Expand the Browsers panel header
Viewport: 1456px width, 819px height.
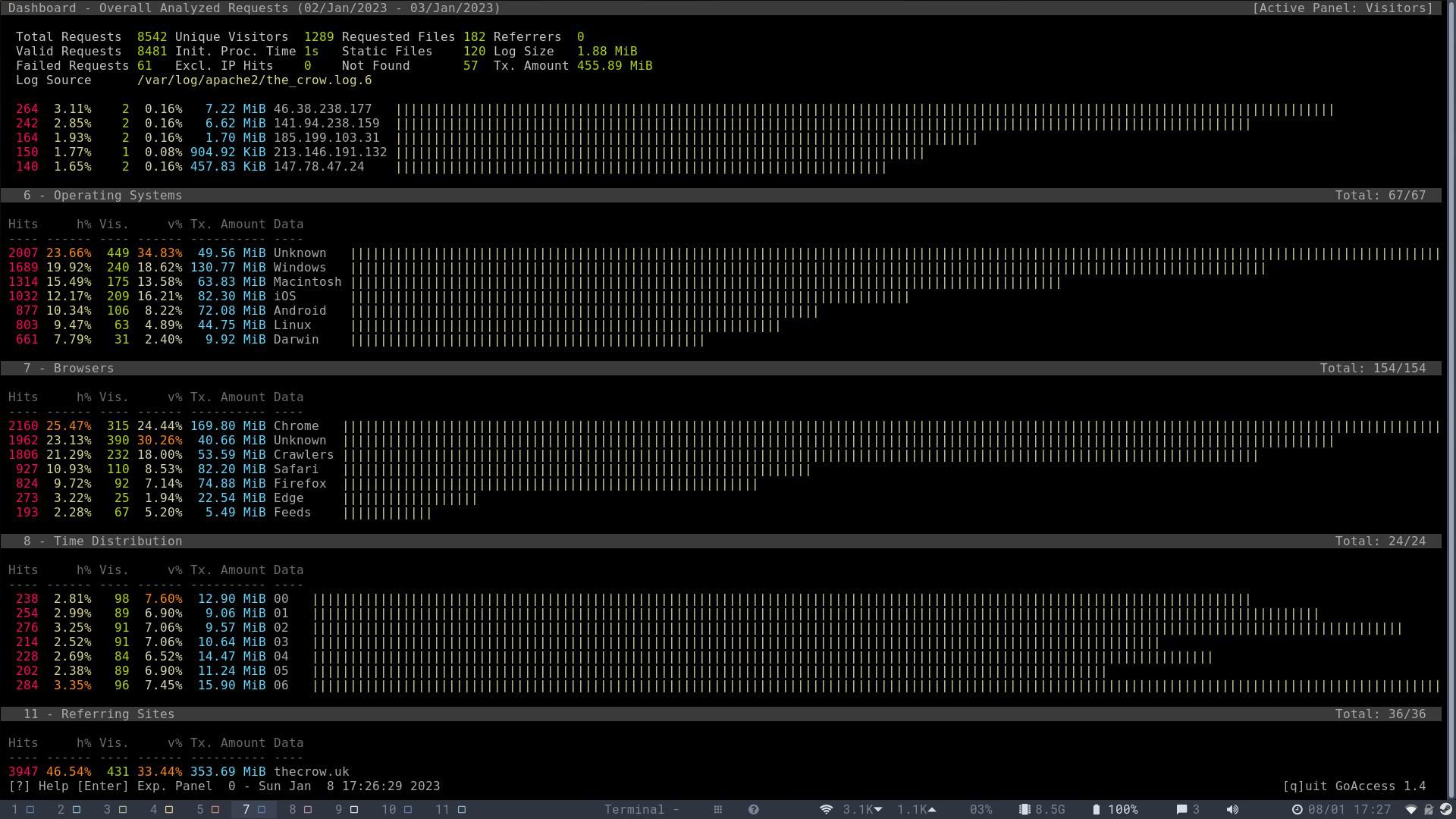coord(68,369)
